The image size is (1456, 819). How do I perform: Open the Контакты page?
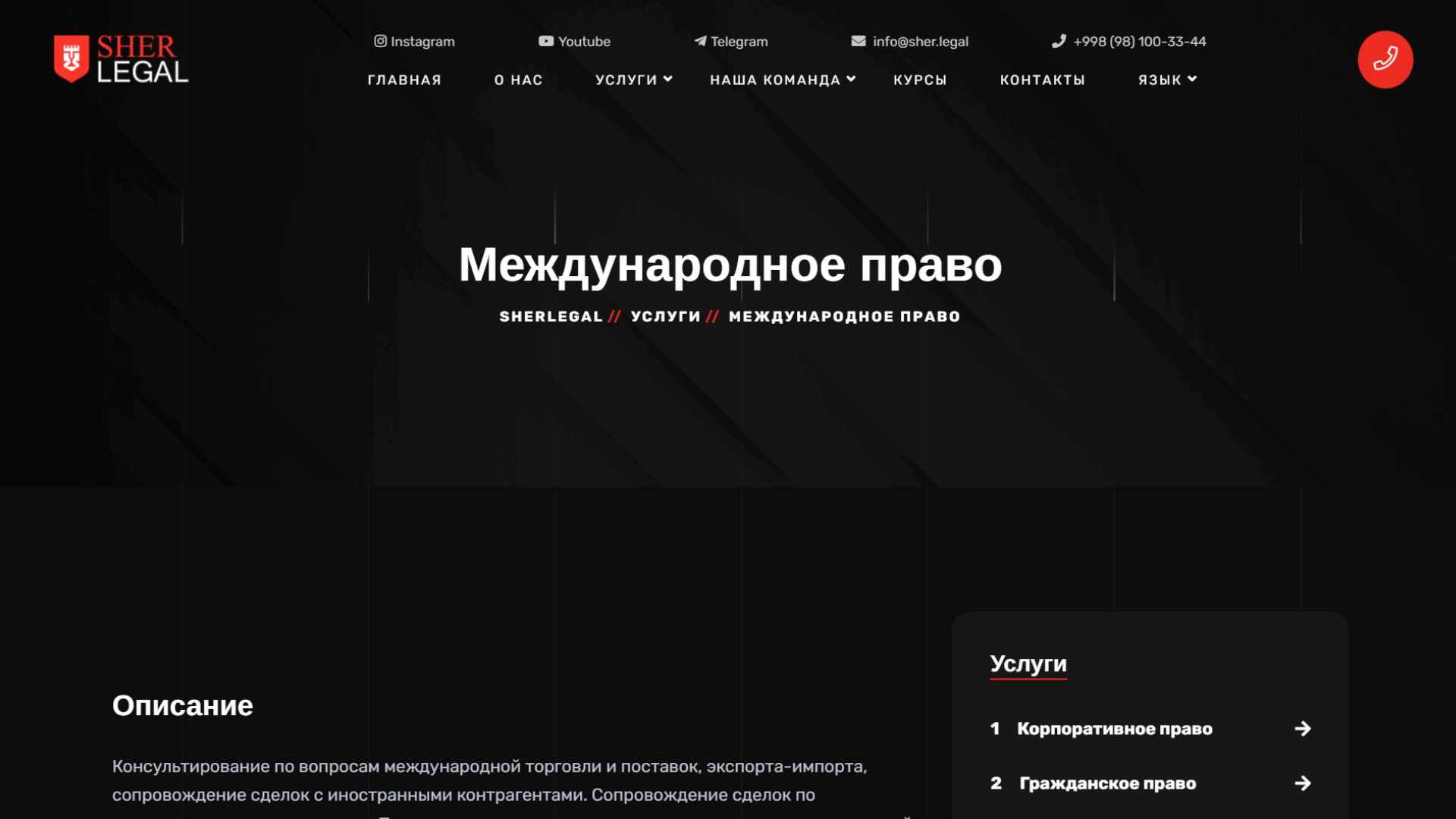pos(1042,80)
